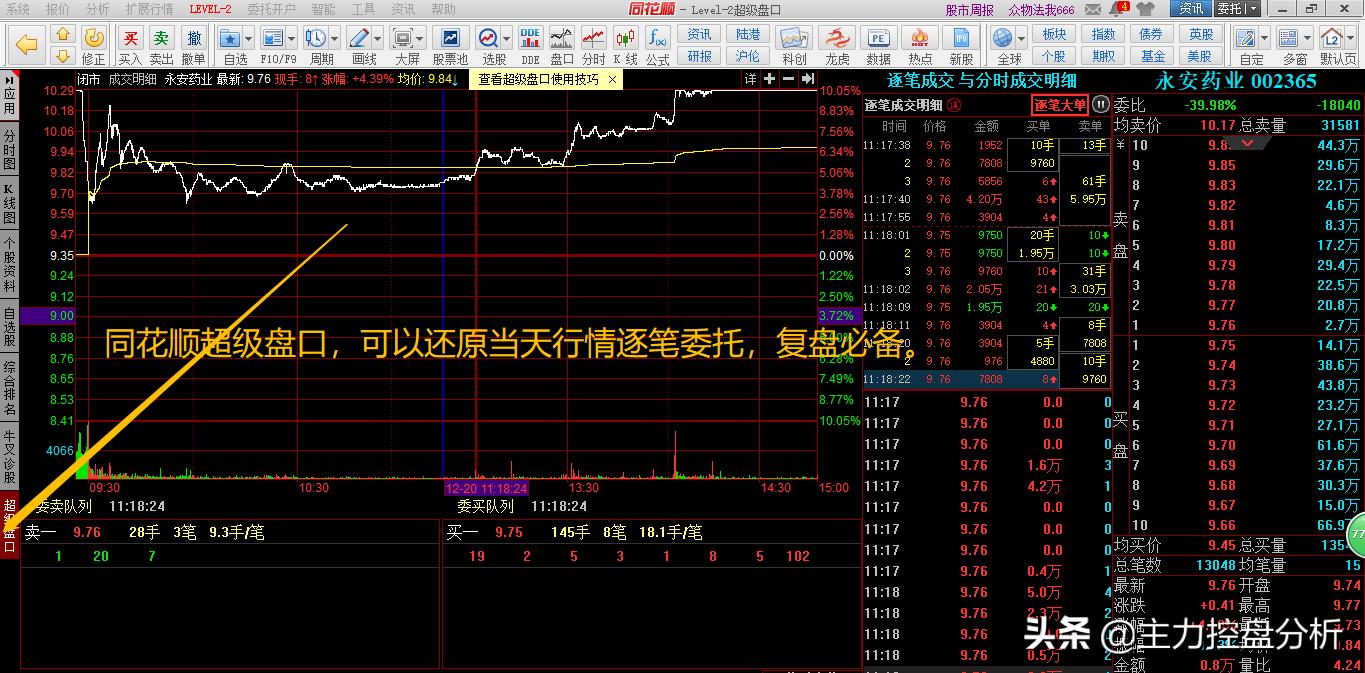Expand the 画线 dropdown arrow
This screenshot has width=1365, height=673.
pos(379,39)
